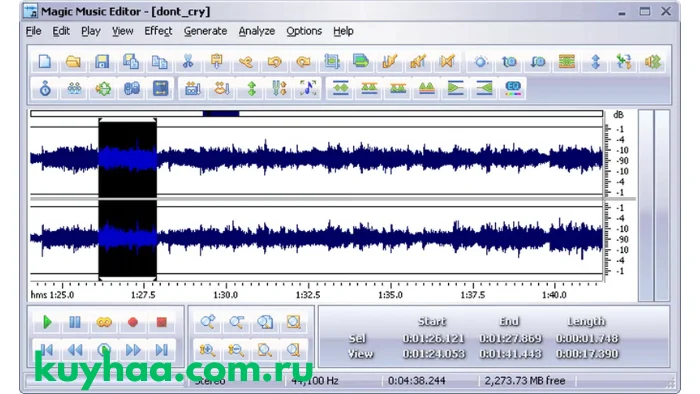Click the top-right framed magnifier icon
The image size is (700, 394).
293,322
